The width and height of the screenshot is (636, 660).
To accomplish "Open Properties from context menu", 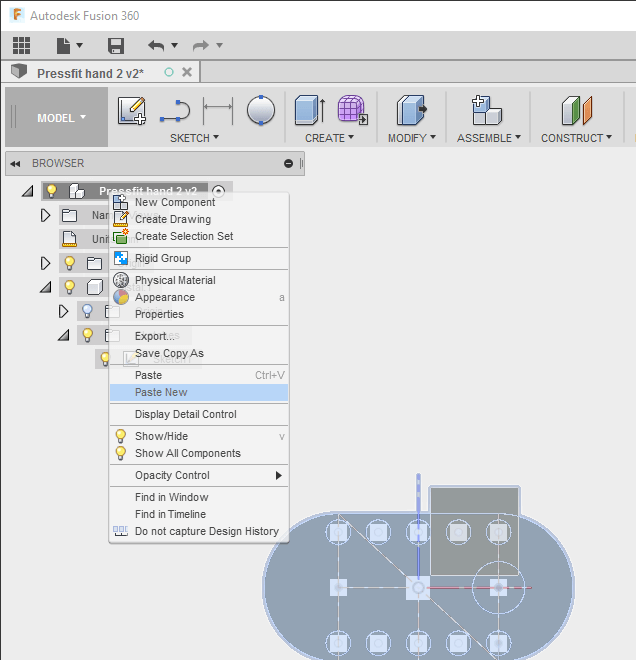I will [199, 314].
